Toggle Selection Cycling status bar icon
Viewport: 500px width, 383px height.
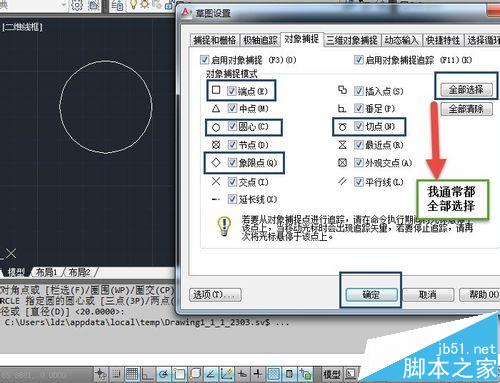pyautogui.click(x=305, y=374)
